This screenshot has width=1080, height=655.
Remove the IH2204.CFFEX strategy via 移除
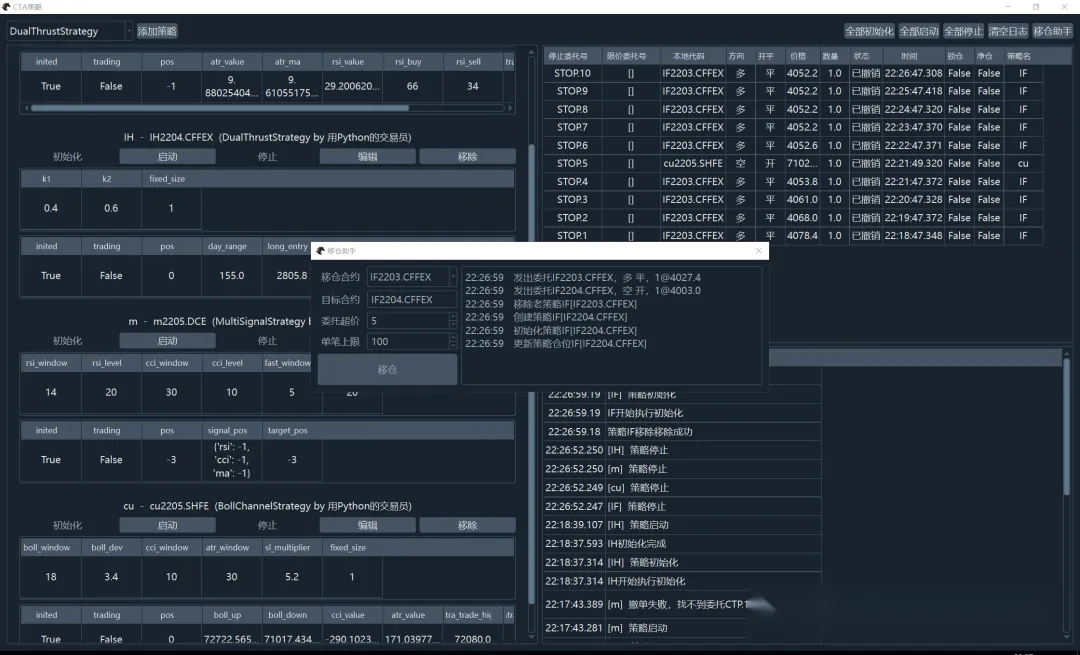467,157
